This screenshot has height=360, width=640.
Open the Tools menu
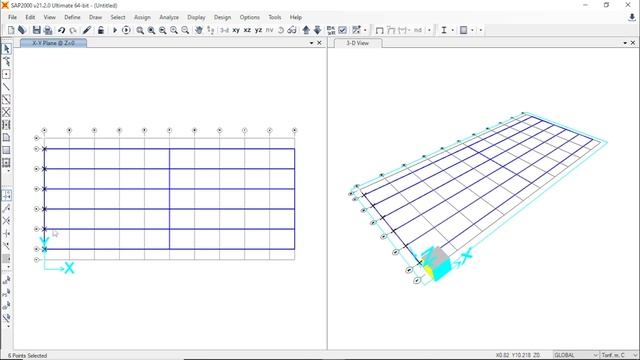coord(275,17)
